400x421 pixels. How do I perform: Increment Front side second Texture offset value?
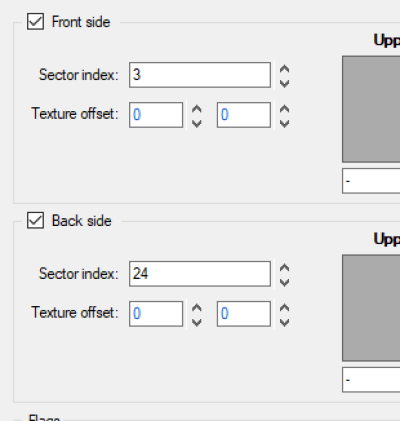click(284, 109)
